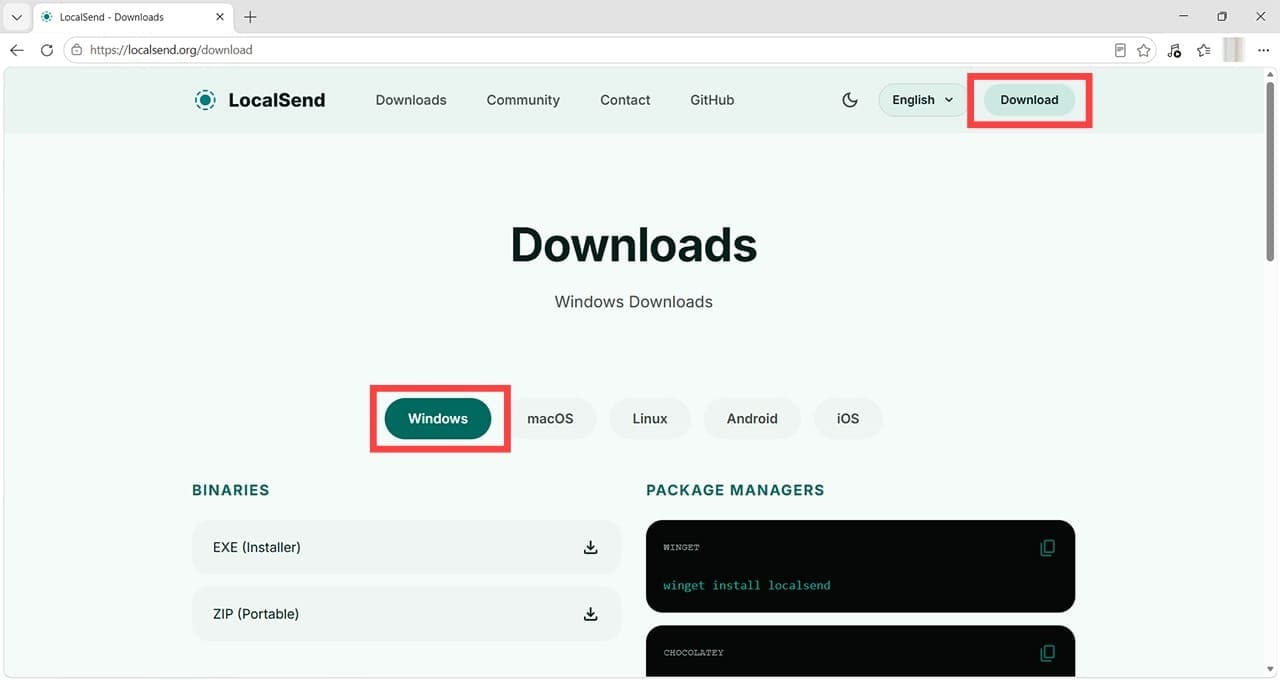Click the 'winget install localsend' text

(x=747, y=585)
